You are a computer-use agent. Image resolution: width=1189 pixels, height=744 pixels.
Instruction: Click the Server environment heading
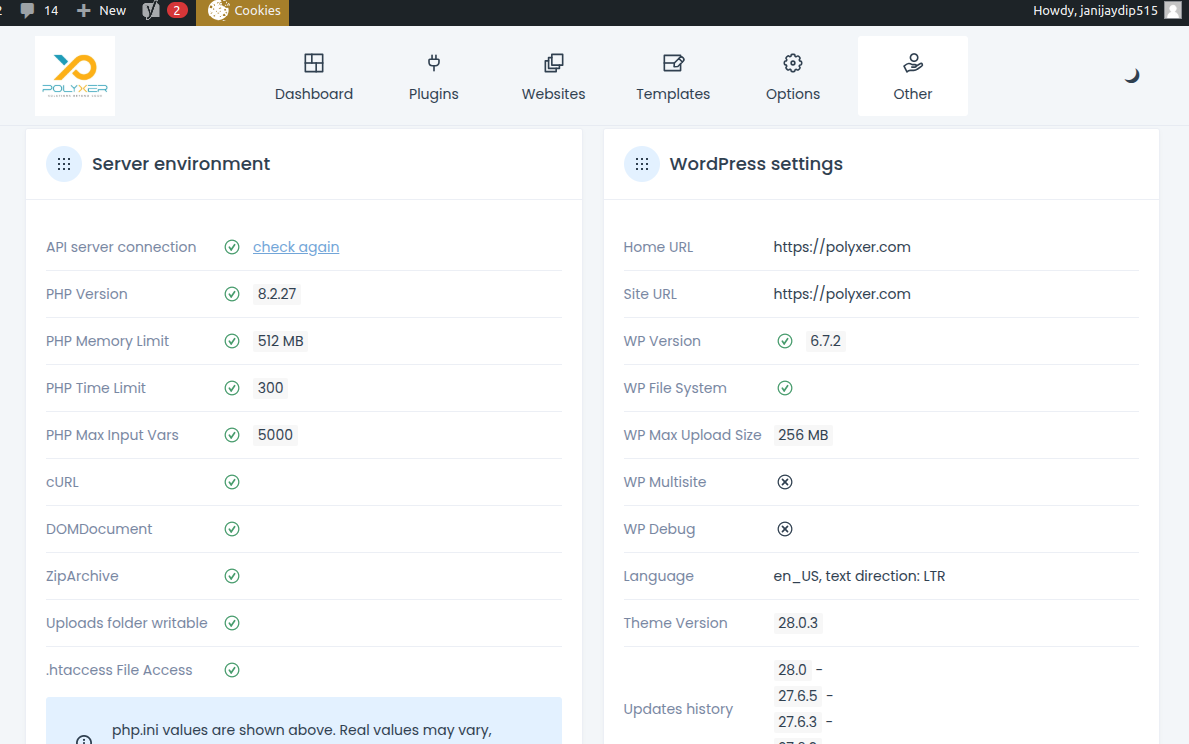(x=180, y=164)
